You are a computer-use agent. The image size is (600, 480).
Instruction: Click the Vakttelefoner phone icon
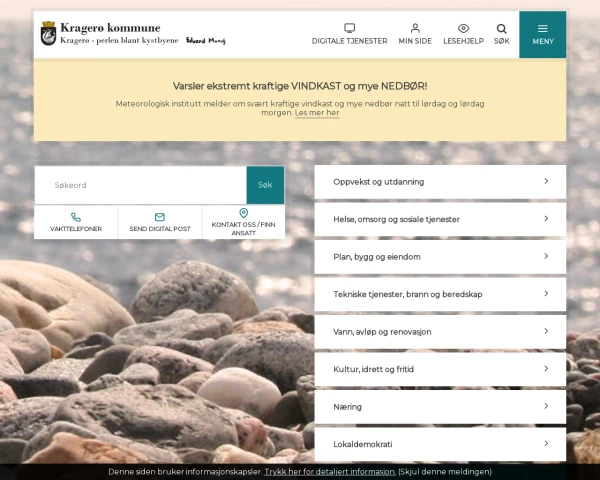click(76, 217)
